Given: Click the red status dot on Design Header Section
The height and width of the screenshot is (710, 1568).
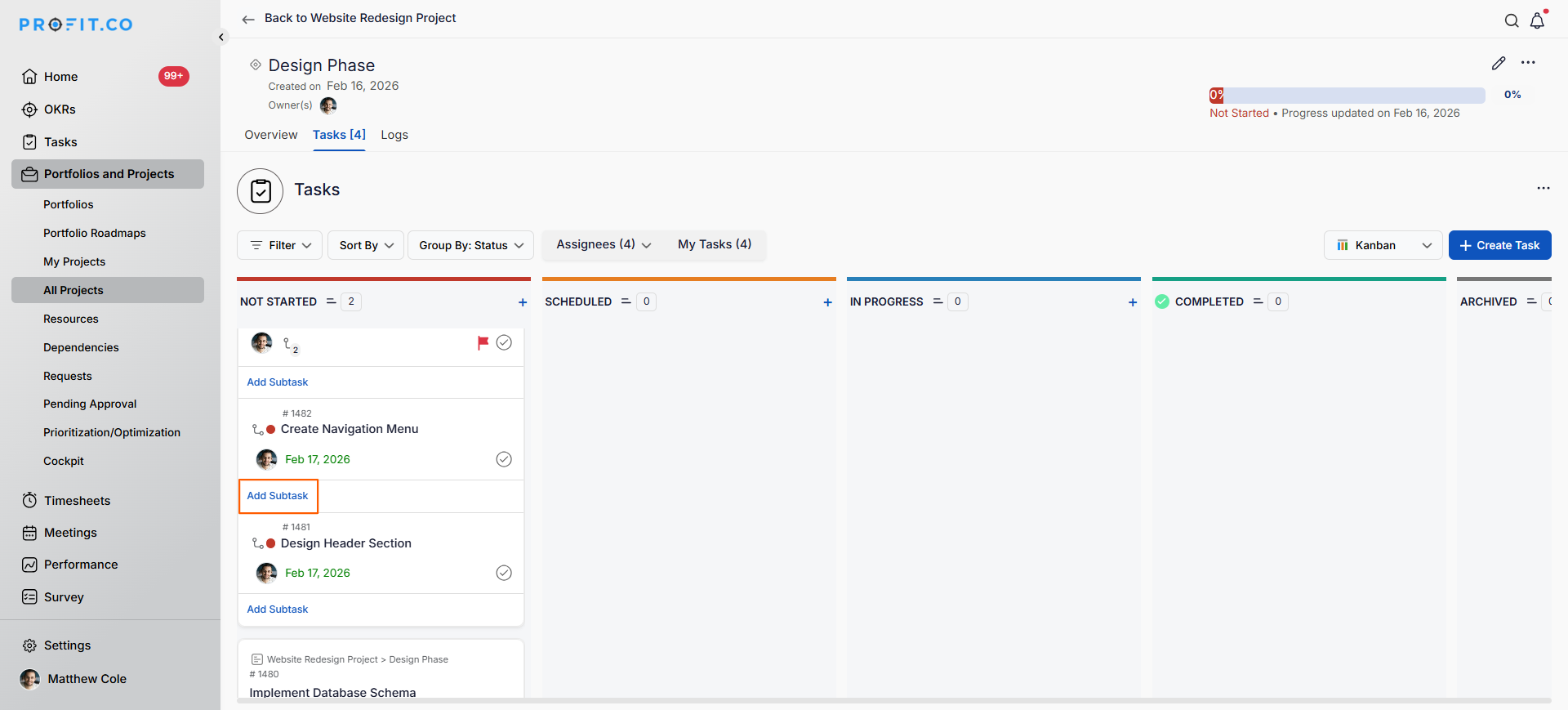Looking at the screenshot, I should [271, 543].
